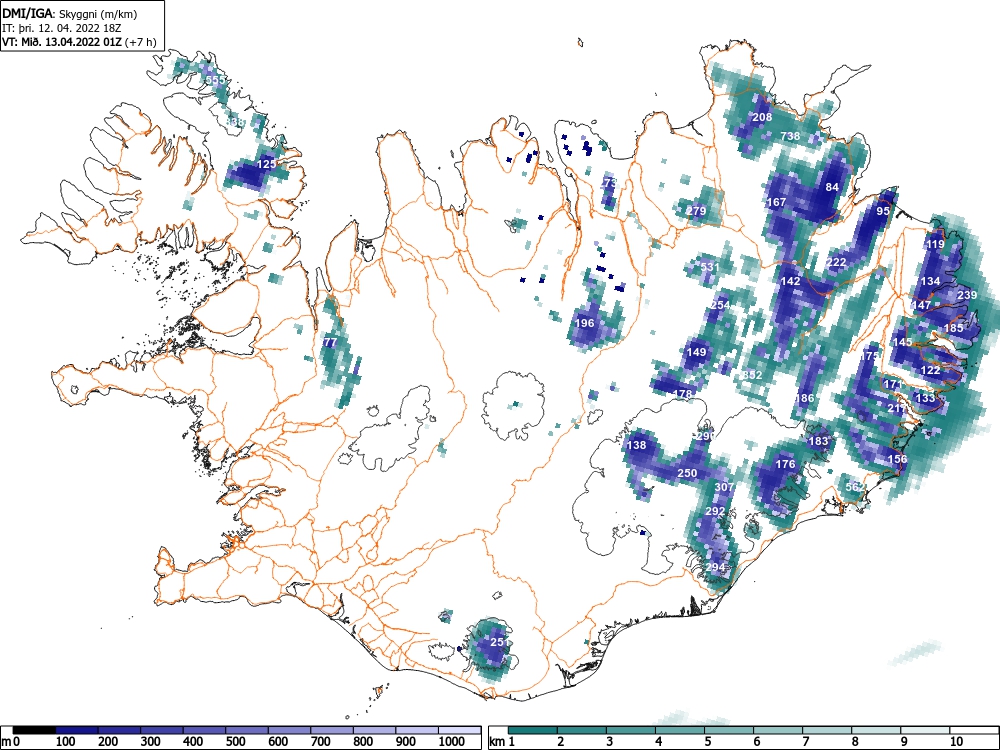Image resolution: width=1000 pixels, height=750 pixels.
Task: Click the visibility value 183 on the map
Action: pos(818,441)
